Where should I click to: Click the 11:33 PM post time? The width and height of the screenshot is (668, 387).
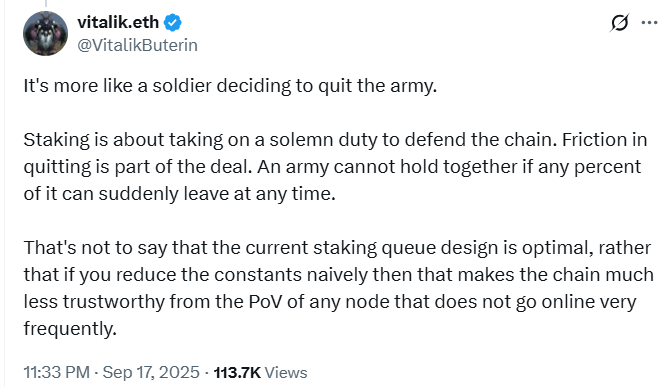pos(57,372)
